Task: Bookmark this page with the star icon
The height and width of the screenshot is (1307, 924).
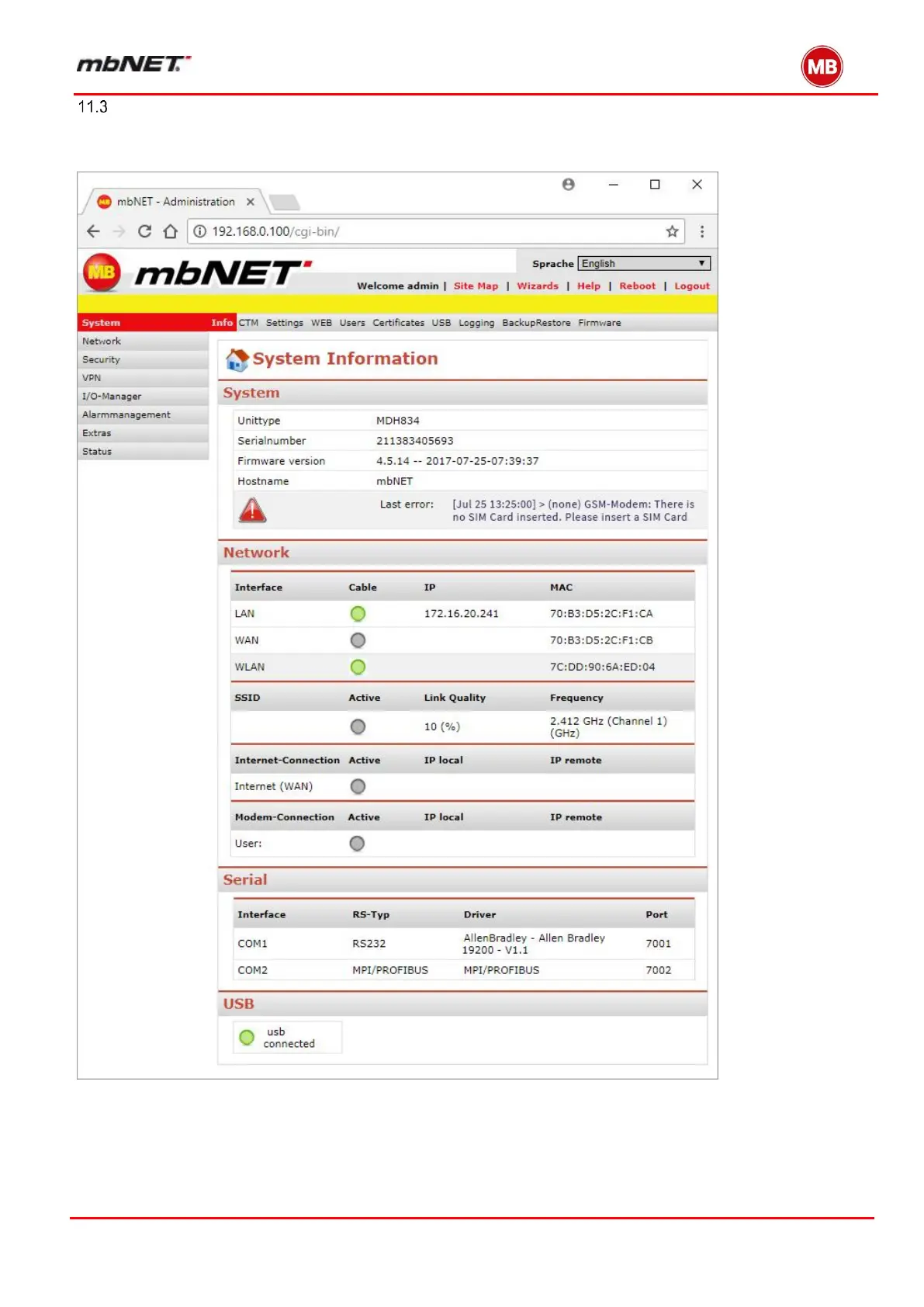Action: click(x=672, y=231)
